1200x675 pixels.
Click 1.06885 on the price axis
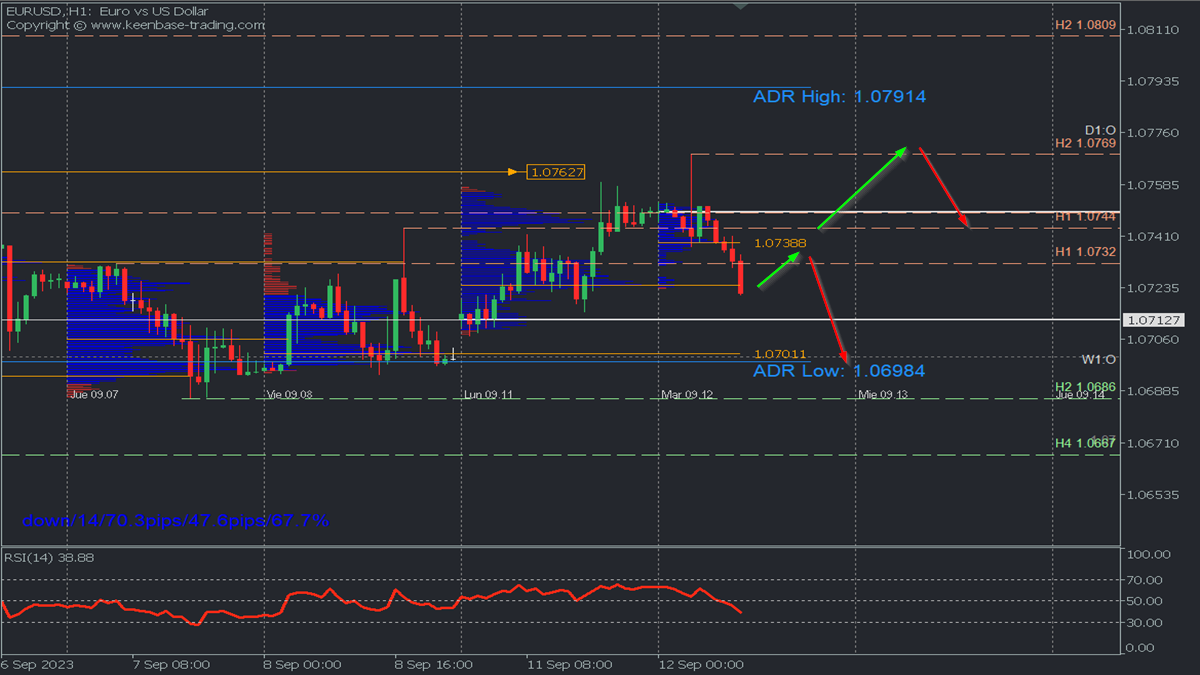1152,391
